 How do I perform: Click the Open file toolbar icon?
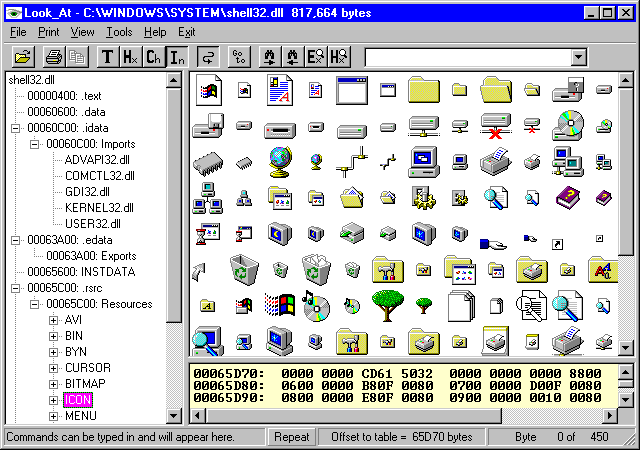pos(23,57)
